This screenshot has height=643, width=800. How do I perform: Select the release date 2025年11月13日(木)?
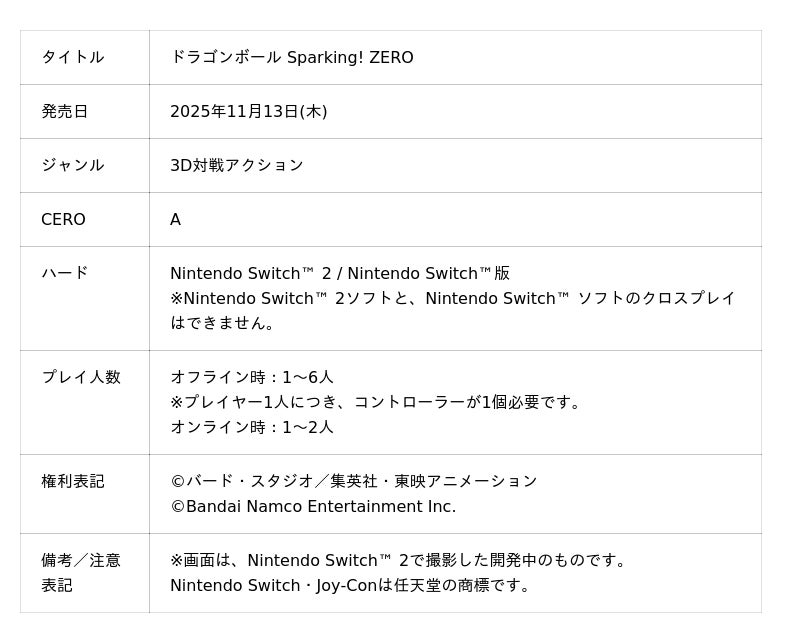coord(248,111)
